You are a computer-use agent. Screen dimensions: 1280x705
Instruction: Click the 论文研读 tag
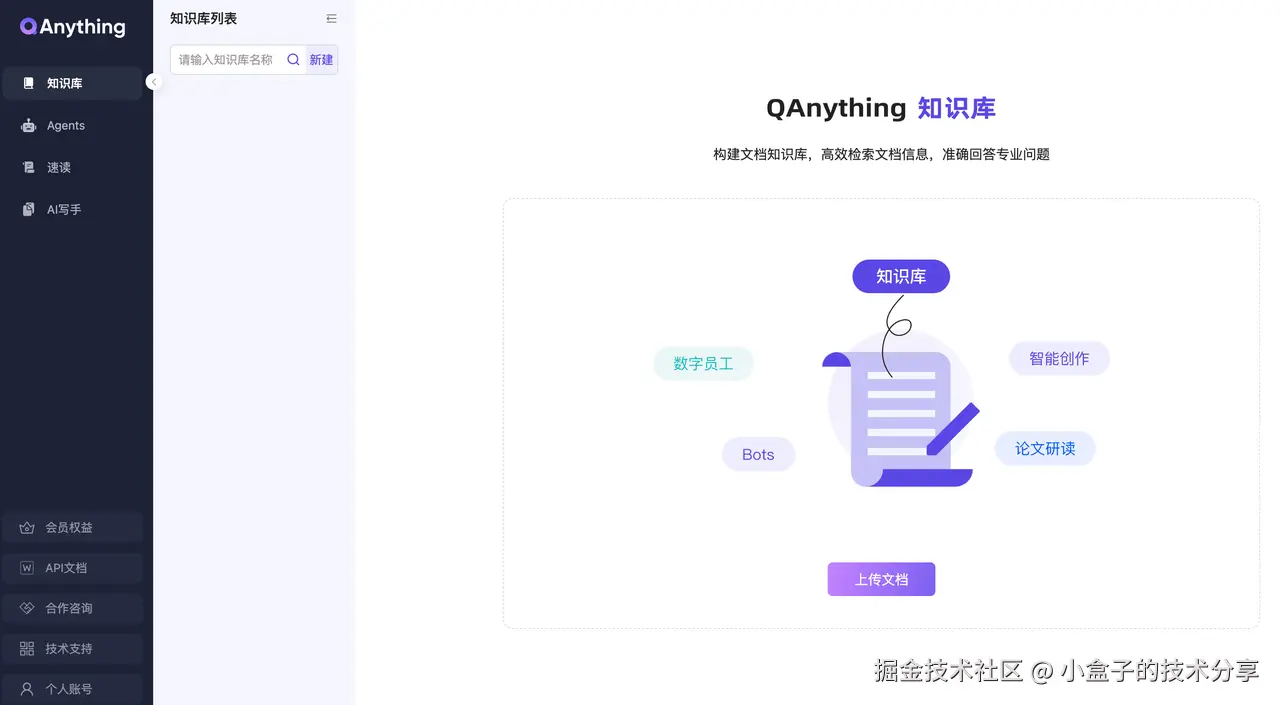[1045, 448]
